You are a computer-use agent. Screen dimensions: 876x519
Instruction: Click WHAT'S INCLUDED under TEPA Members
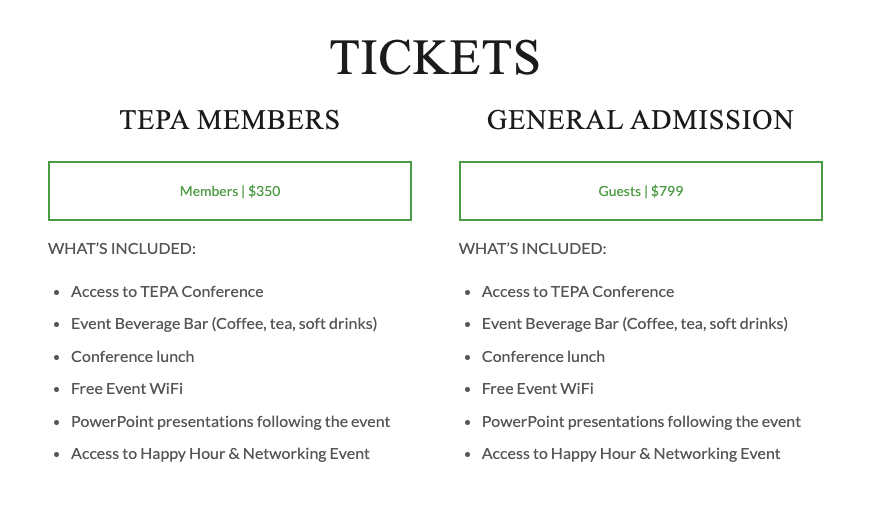(122, 249)
